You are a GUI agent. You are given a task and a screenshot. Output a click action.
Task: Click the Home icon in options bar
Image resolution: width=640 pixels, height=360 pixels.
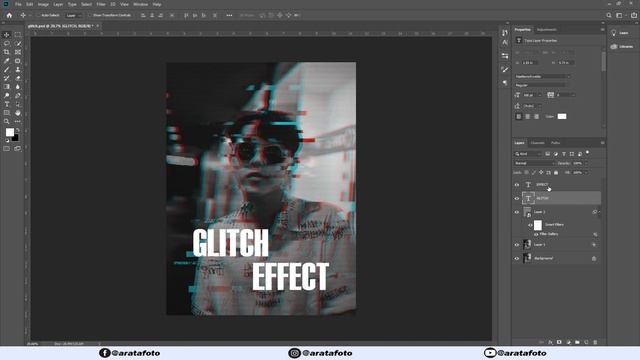(x=9, y=15)
